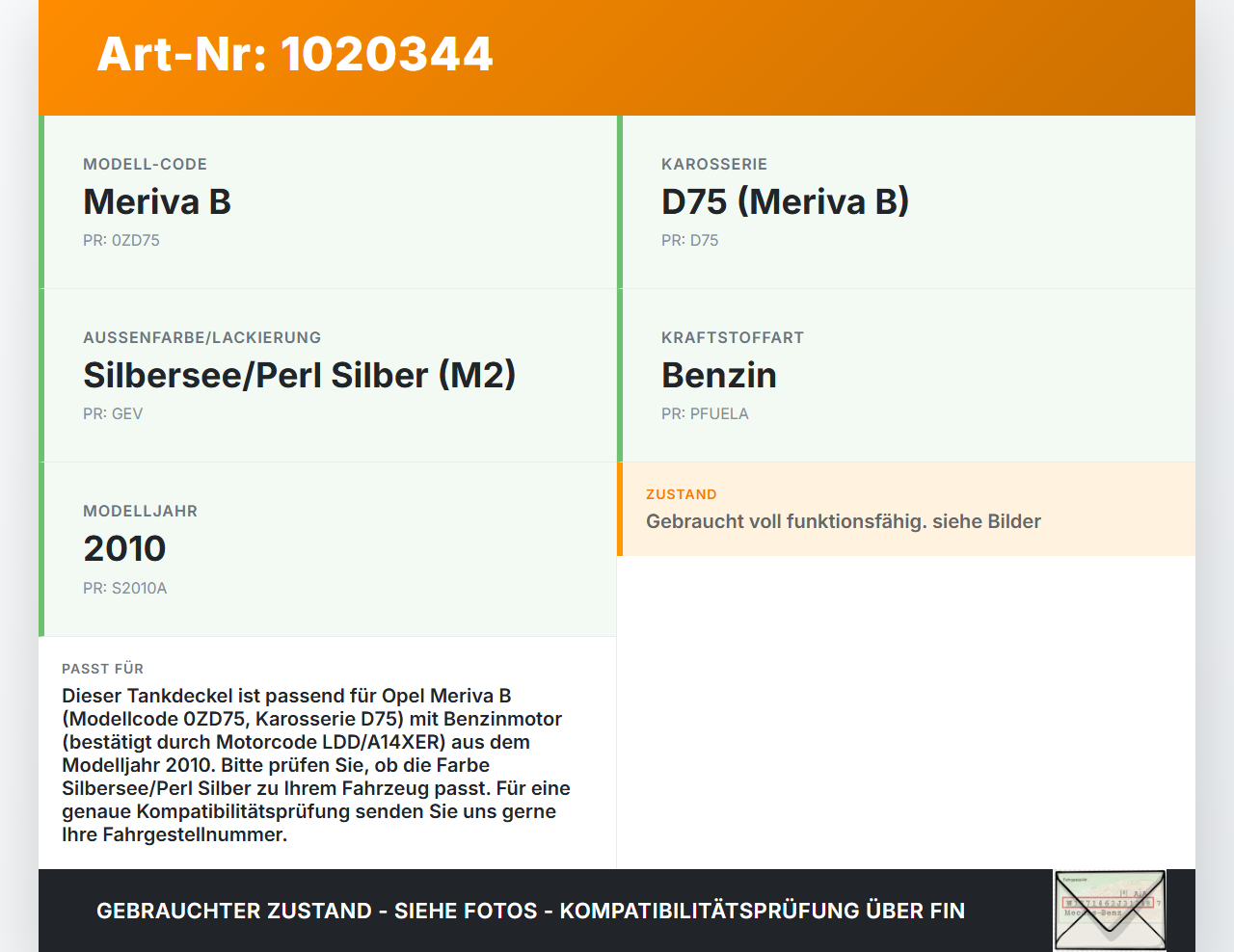Select the model year value "2010"
1234x952 pixels.
click(124, 548)
